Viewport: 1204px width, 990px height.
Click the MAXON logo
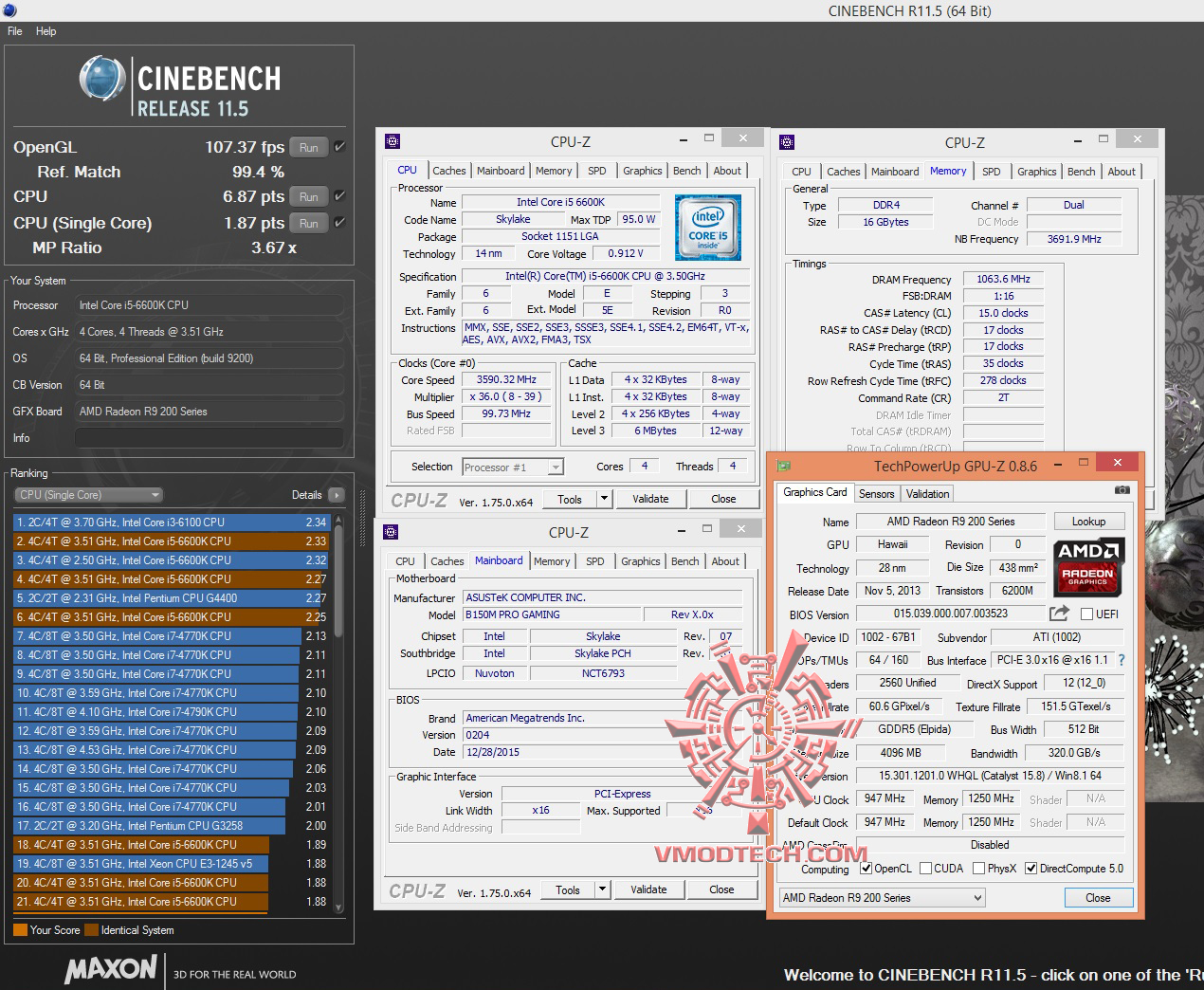[x=111, y=969]
